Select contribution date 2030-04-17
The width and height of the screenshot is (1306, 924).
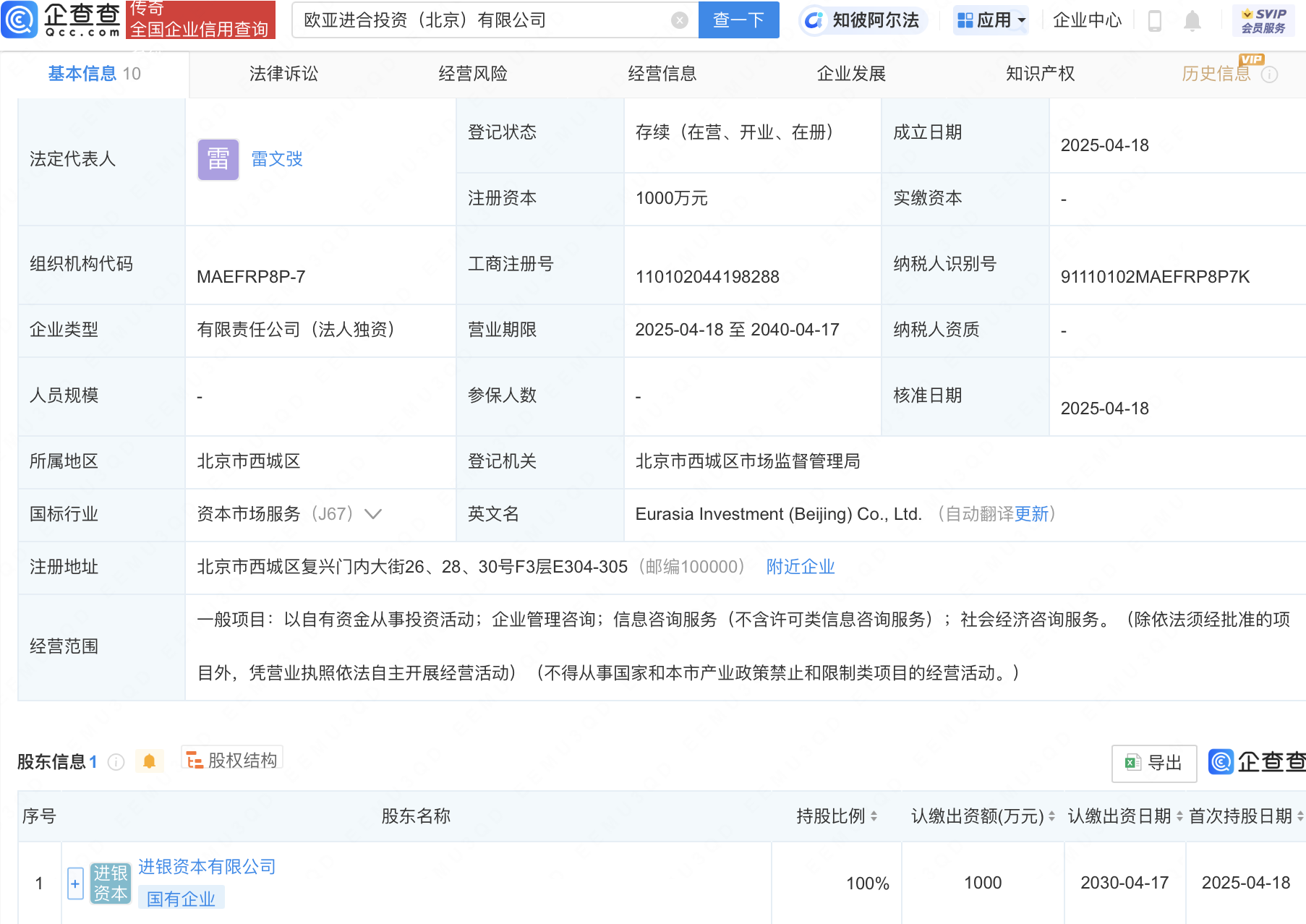1124,883
